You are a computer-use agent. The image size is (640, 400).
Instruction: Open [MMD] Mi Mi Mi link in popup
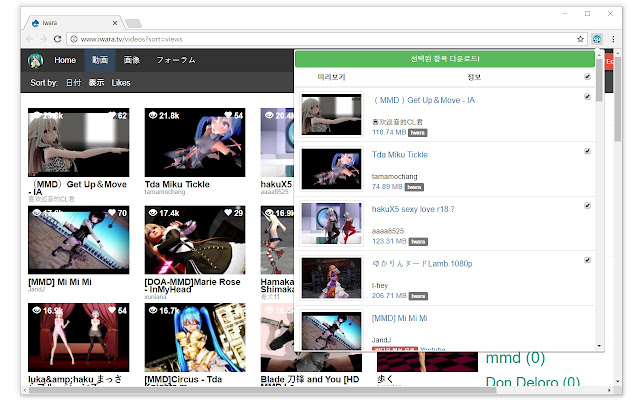[400, 318]
